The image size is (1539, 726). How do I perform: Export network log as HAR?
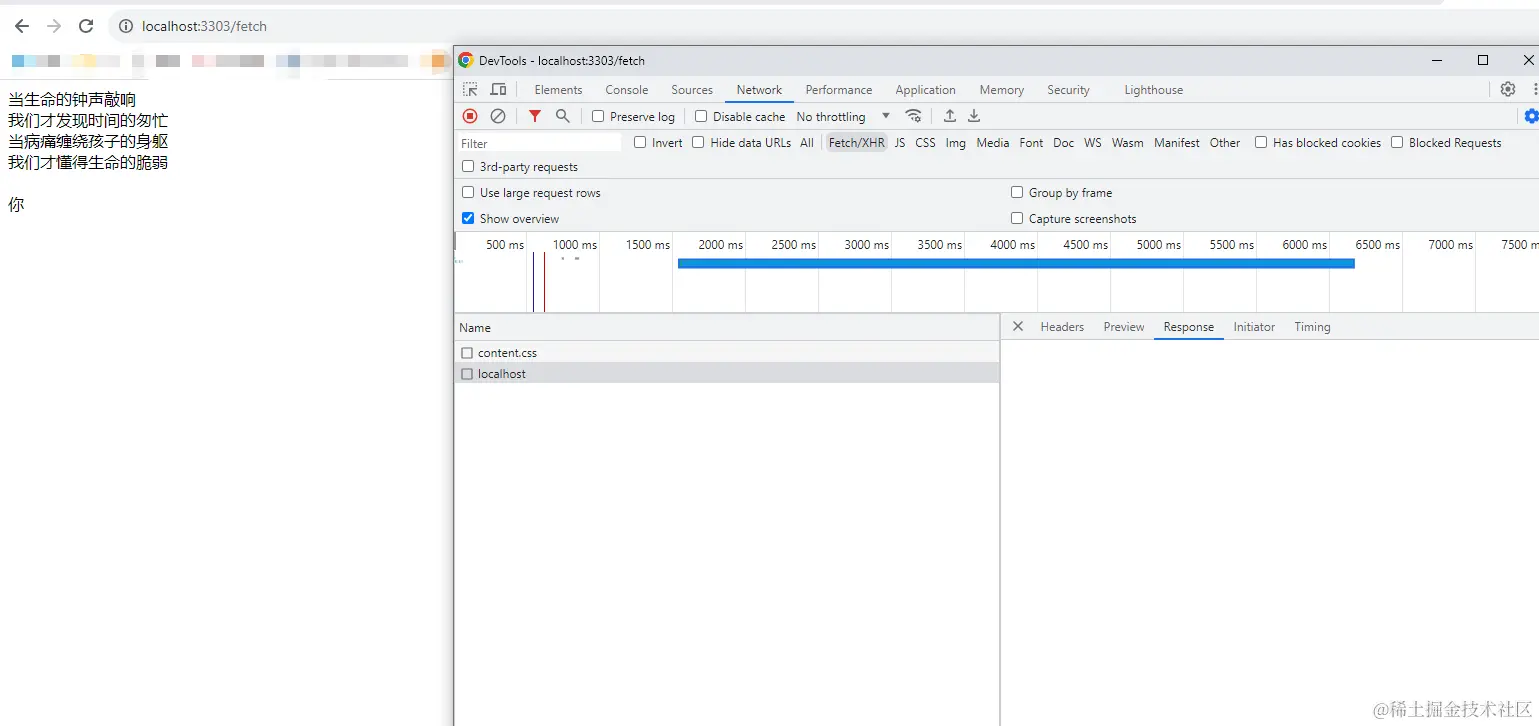coord(973,116)
